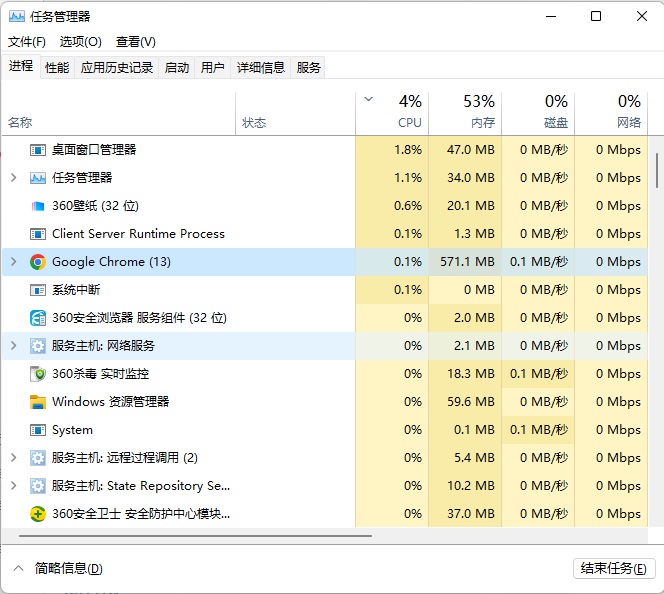The height and width of the screenshot is (594, 664).
Task: Collapse to 简略信息 view via the chevron
Action: coord(18,568)
